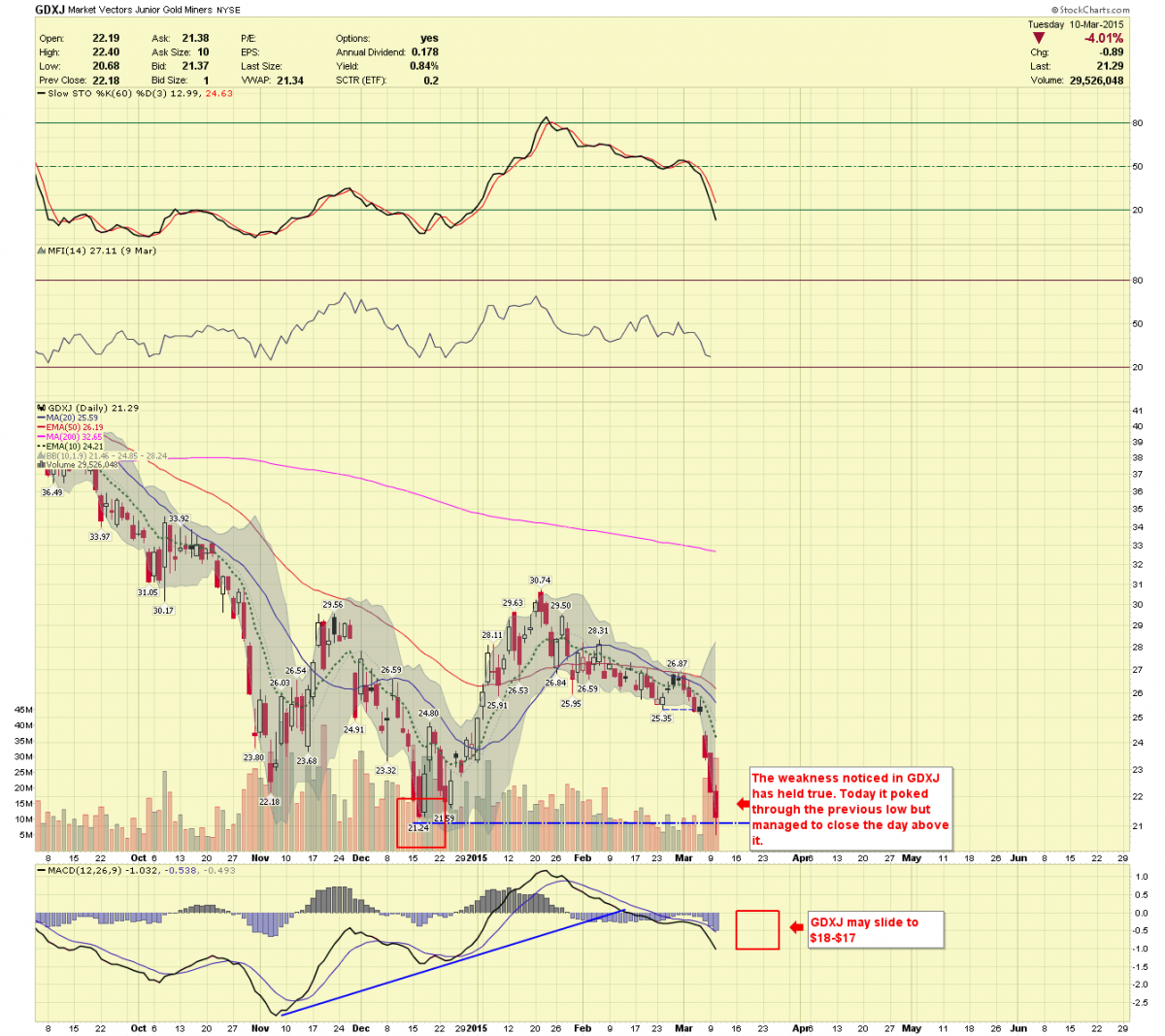
Task: Click the 21.24 low price label
Action: click(x=418, y=828)
